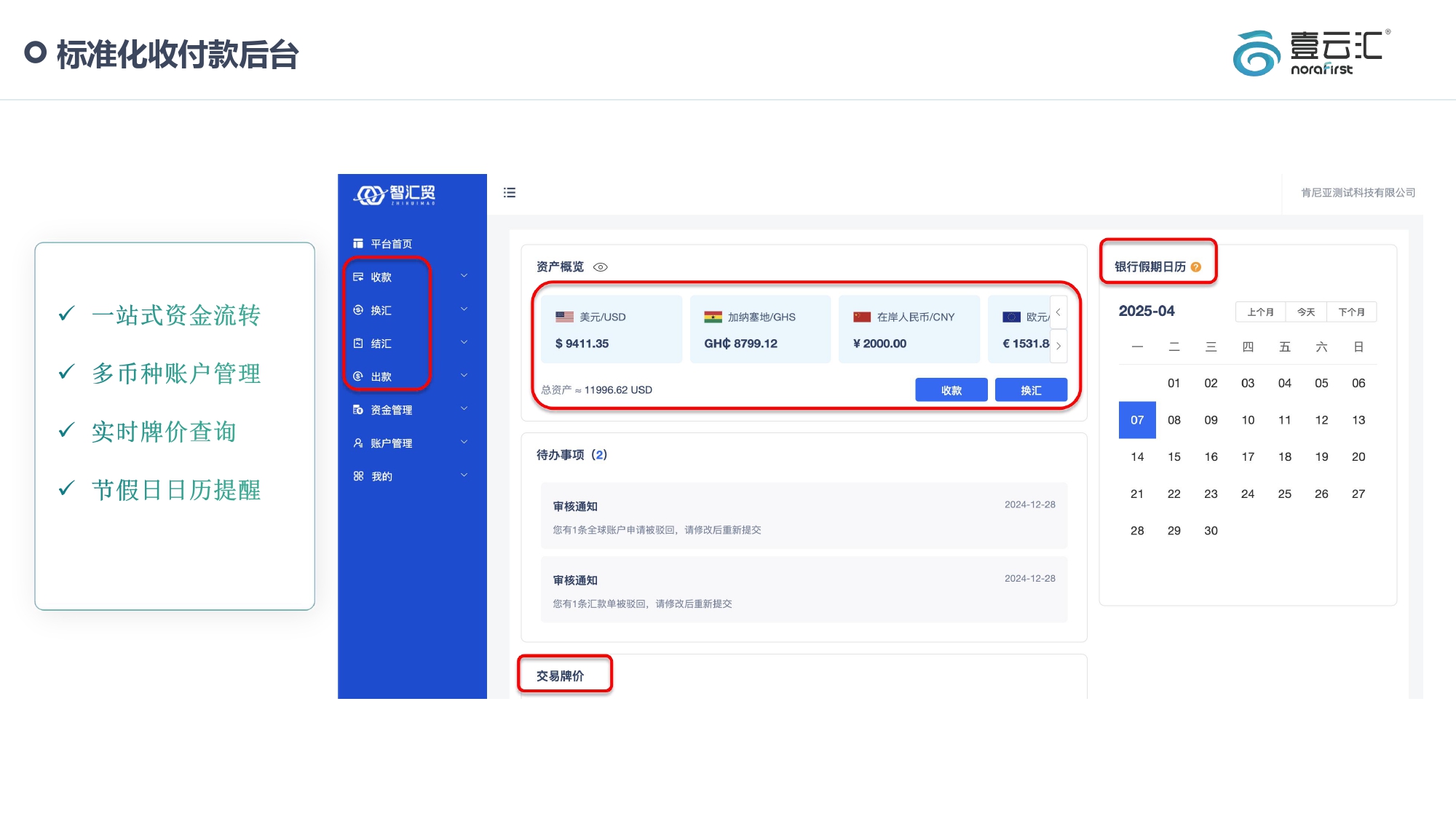Image resolution: width=1456 pixels, height=819 pixels.
Task: Click the hamburger list icon atop the content
Action: 510,192
